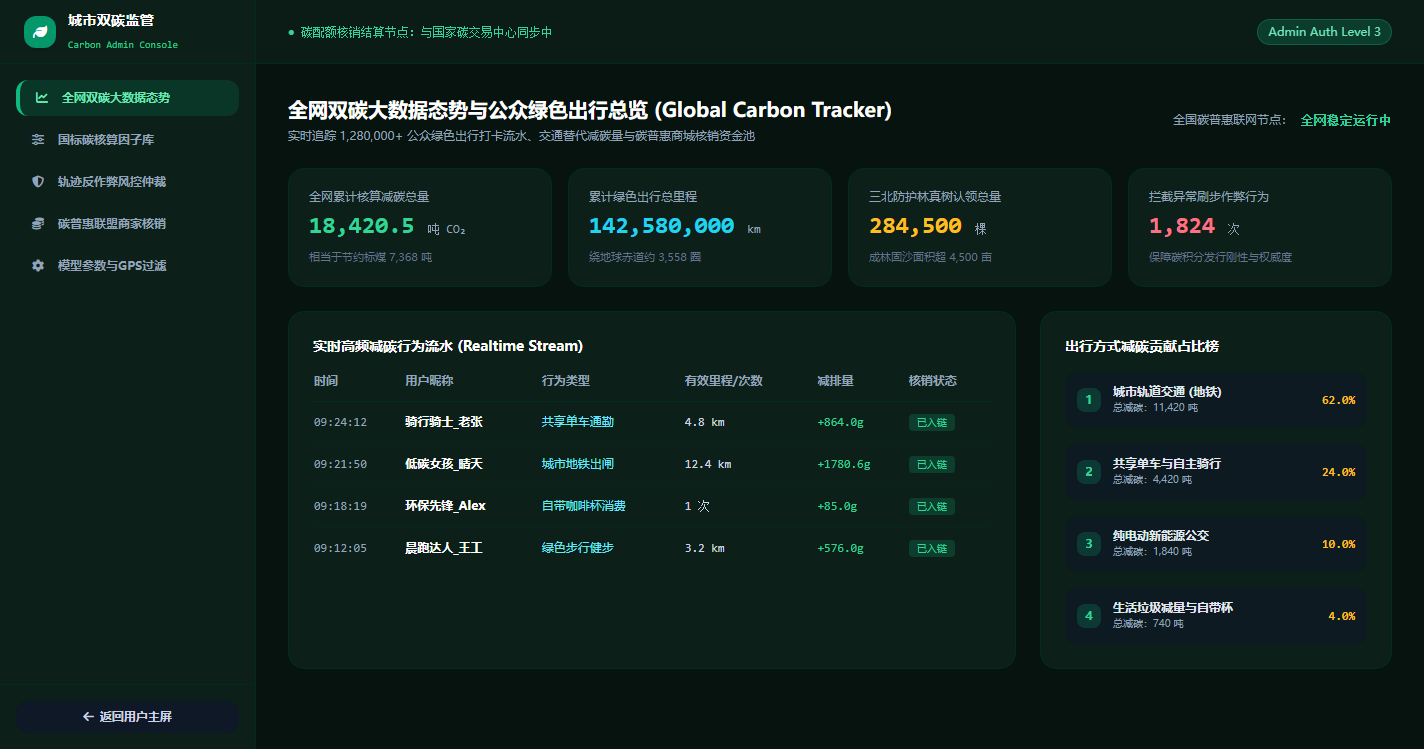Viewport: 1424px width, 749px height.
Task: Open 模型参数与GPS过滤 menu item
Action: (128, 266)
